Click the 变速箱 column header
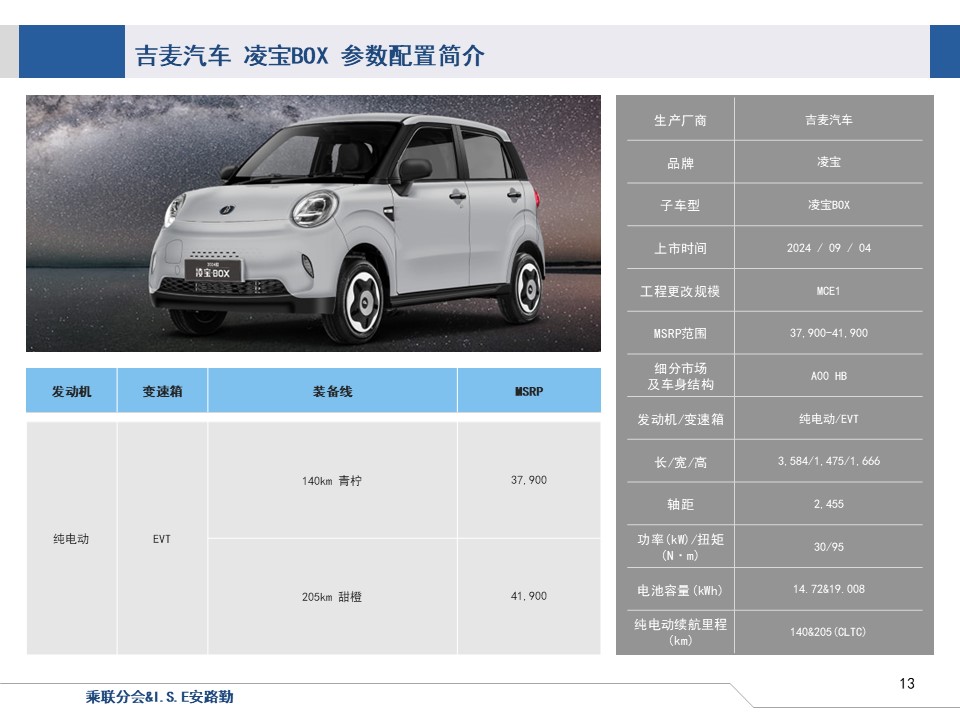The image size is (960, 720). click(162, 391)
